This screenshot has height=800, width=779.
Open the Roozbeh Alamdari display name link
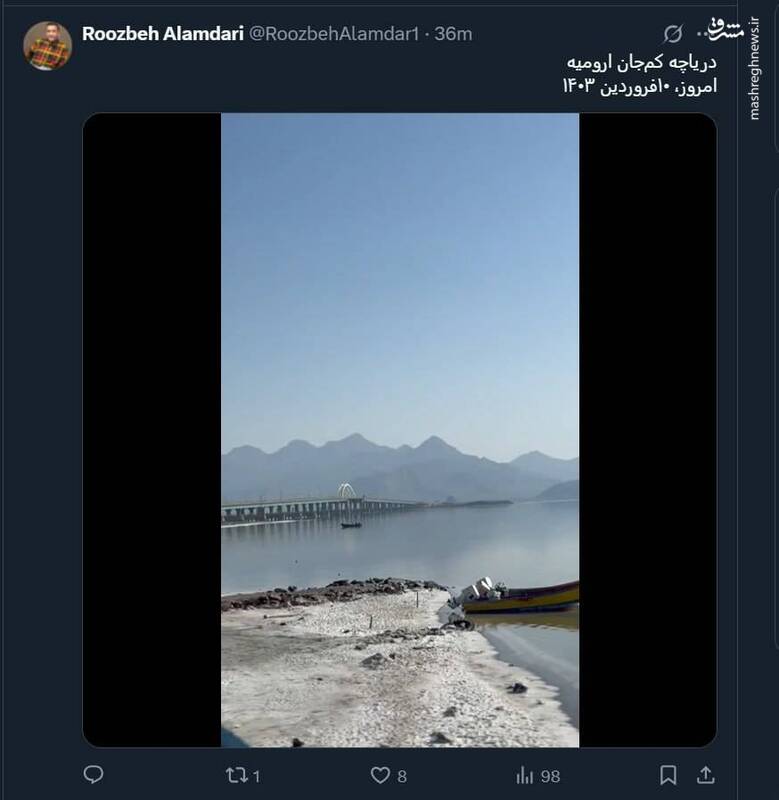(163, 34)
